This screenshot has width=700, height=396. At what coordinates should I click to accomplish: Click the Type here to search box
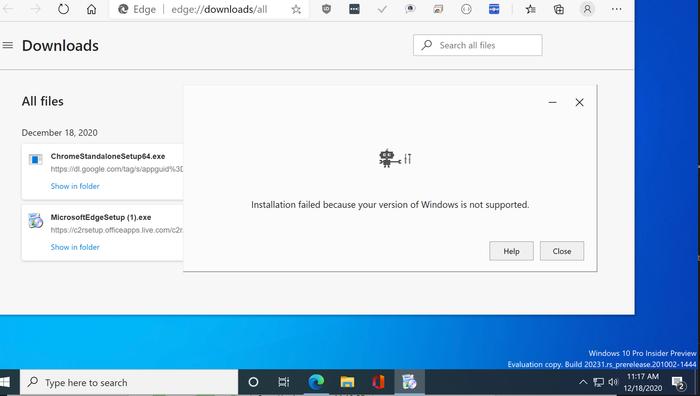tap(129, 382)
